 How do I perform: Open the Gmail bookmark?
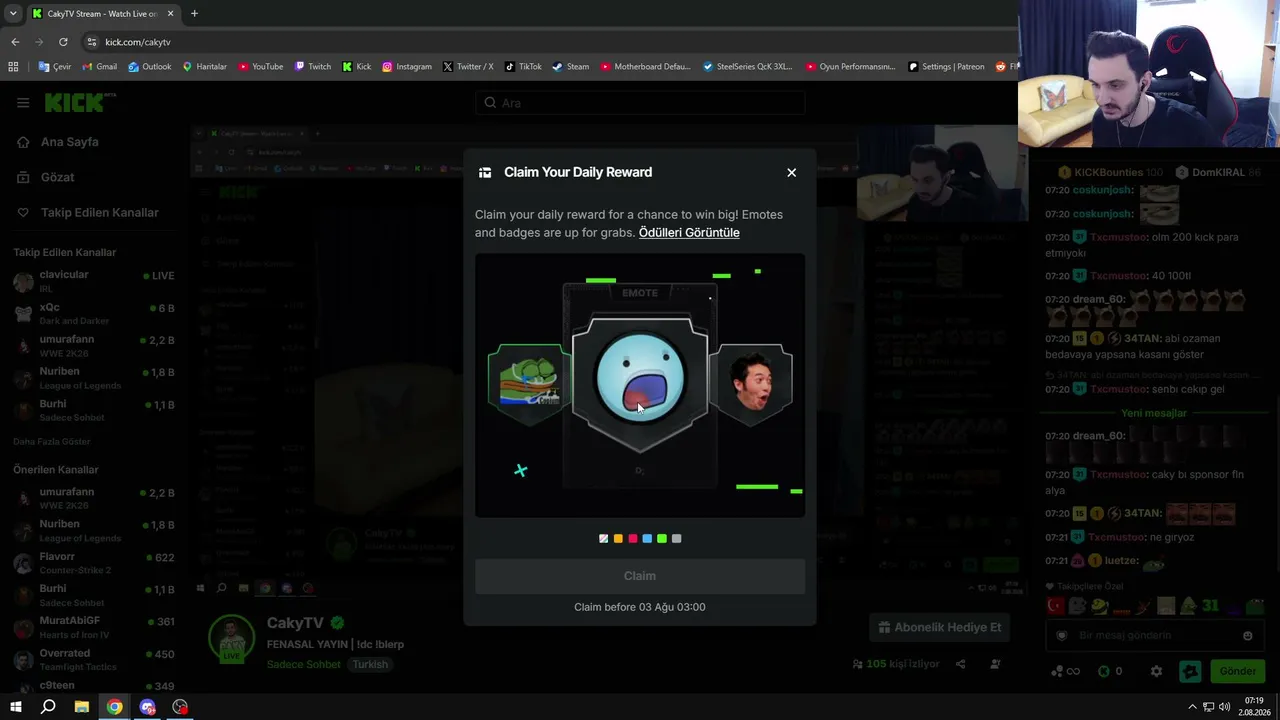click(100, 67)
